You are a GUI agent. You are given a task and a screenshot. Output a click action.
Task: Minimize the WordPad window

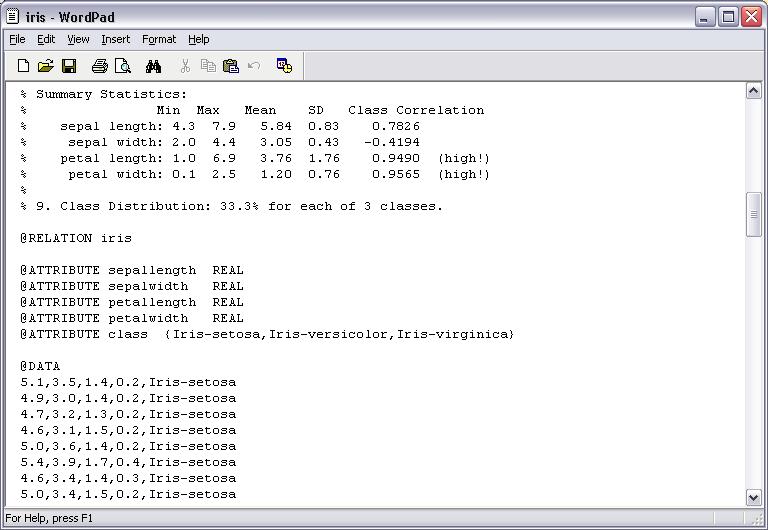click(705, 17)
